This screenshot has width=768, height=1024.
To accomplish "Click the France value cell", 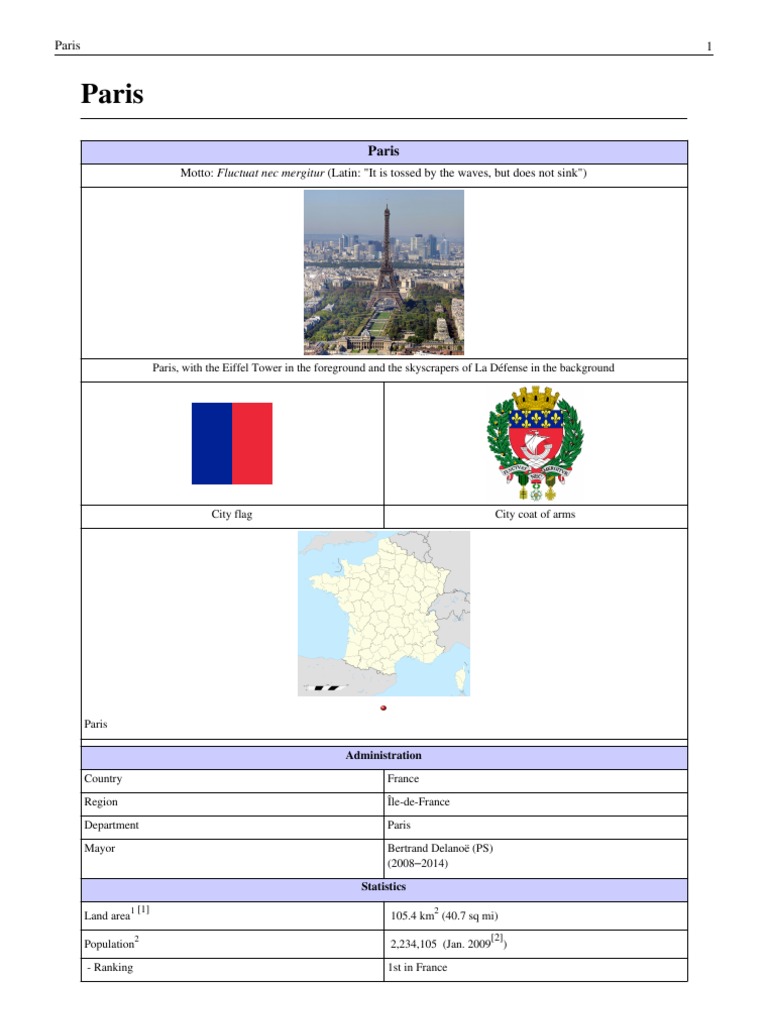I will (x=536, y=779).
